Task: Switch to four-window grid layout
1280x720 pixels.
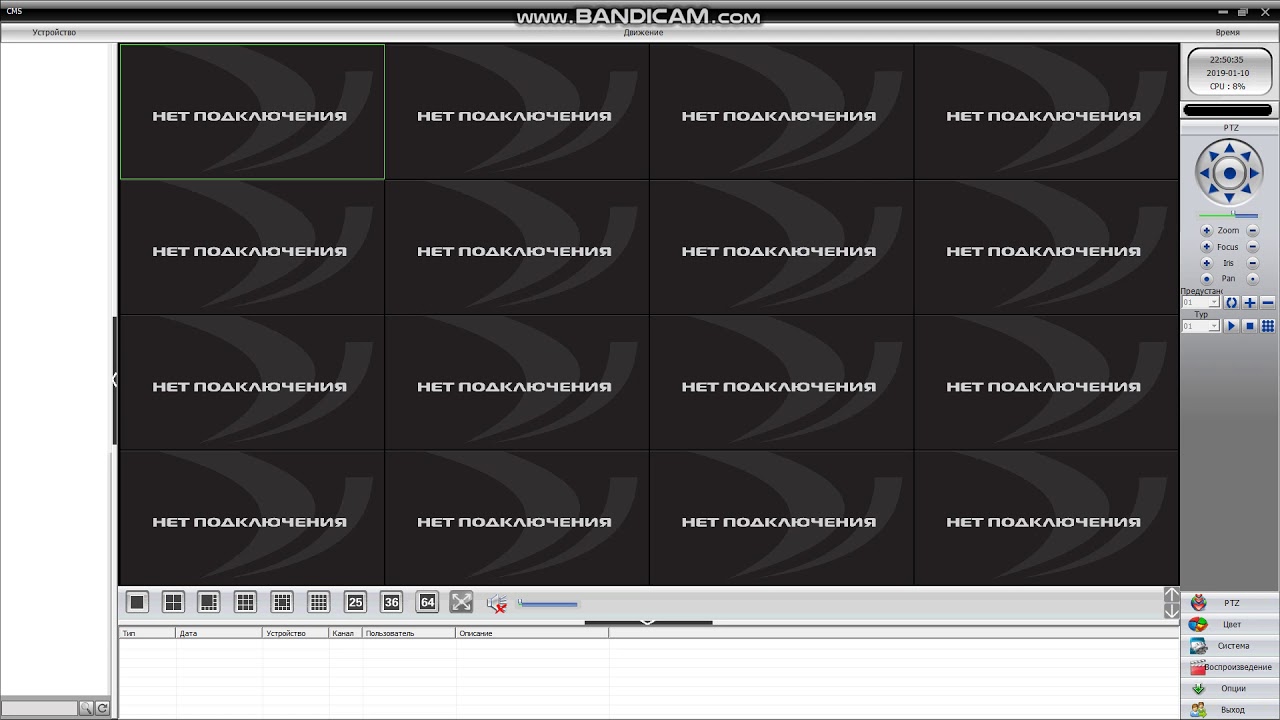Action: click(x=174, y=602)
